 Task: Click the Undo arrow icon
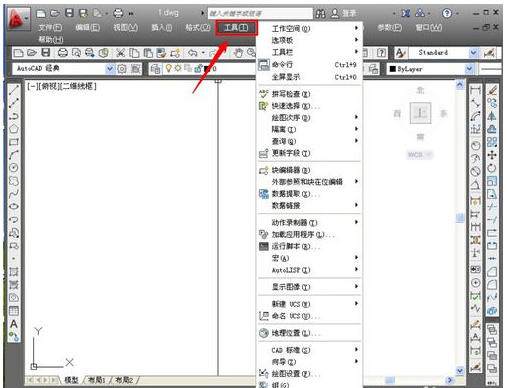click(193, 53)
